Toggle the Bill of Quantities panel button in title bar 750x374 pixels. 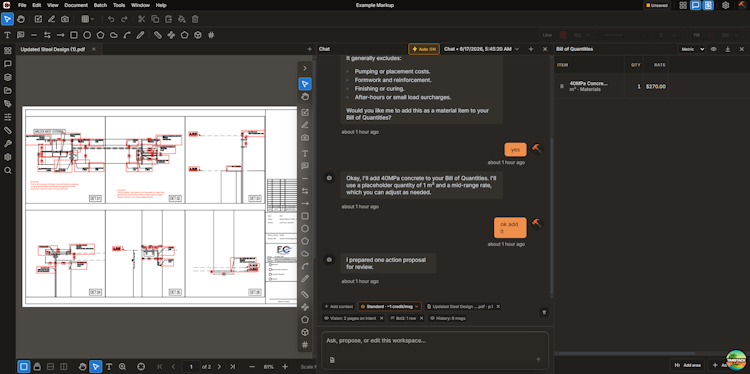click(708, 5)
